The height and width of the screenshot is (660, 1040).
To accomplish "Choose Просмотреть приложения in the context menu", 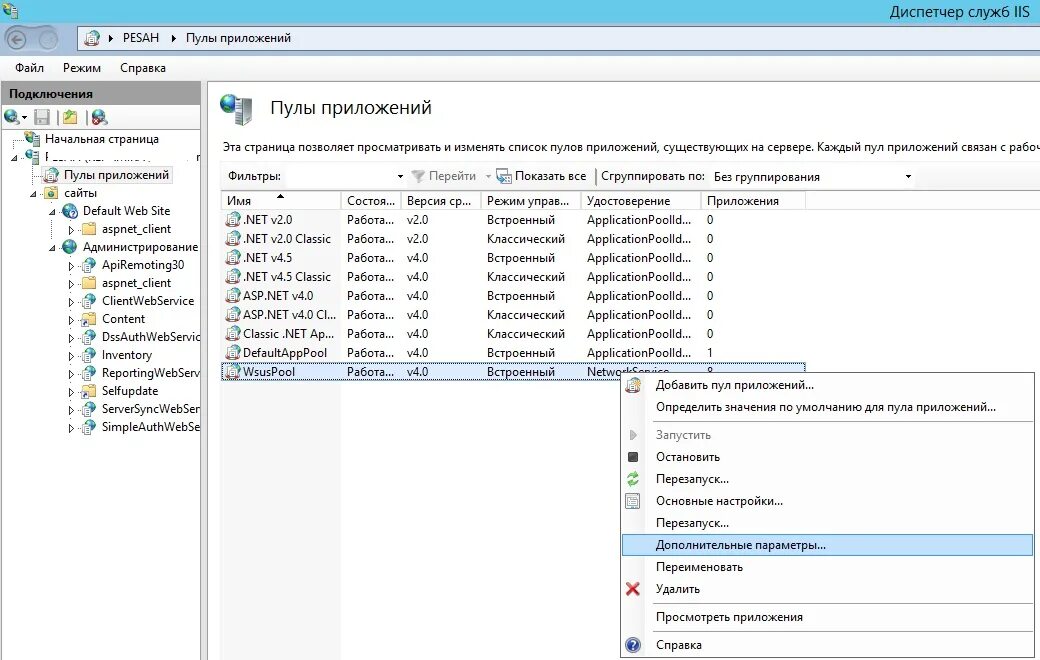I will click(x=827, y=617).
